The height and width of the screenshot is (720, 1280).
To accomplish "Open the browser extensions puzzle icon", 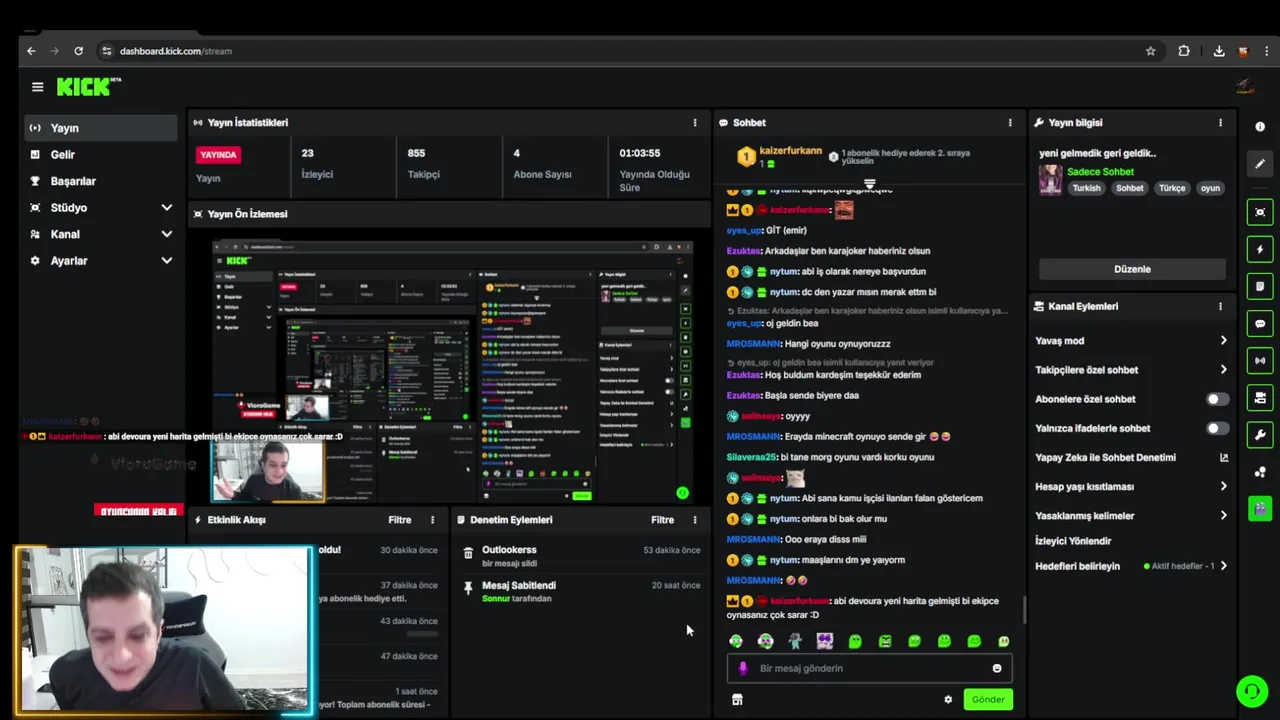I will click(1185, 51).
